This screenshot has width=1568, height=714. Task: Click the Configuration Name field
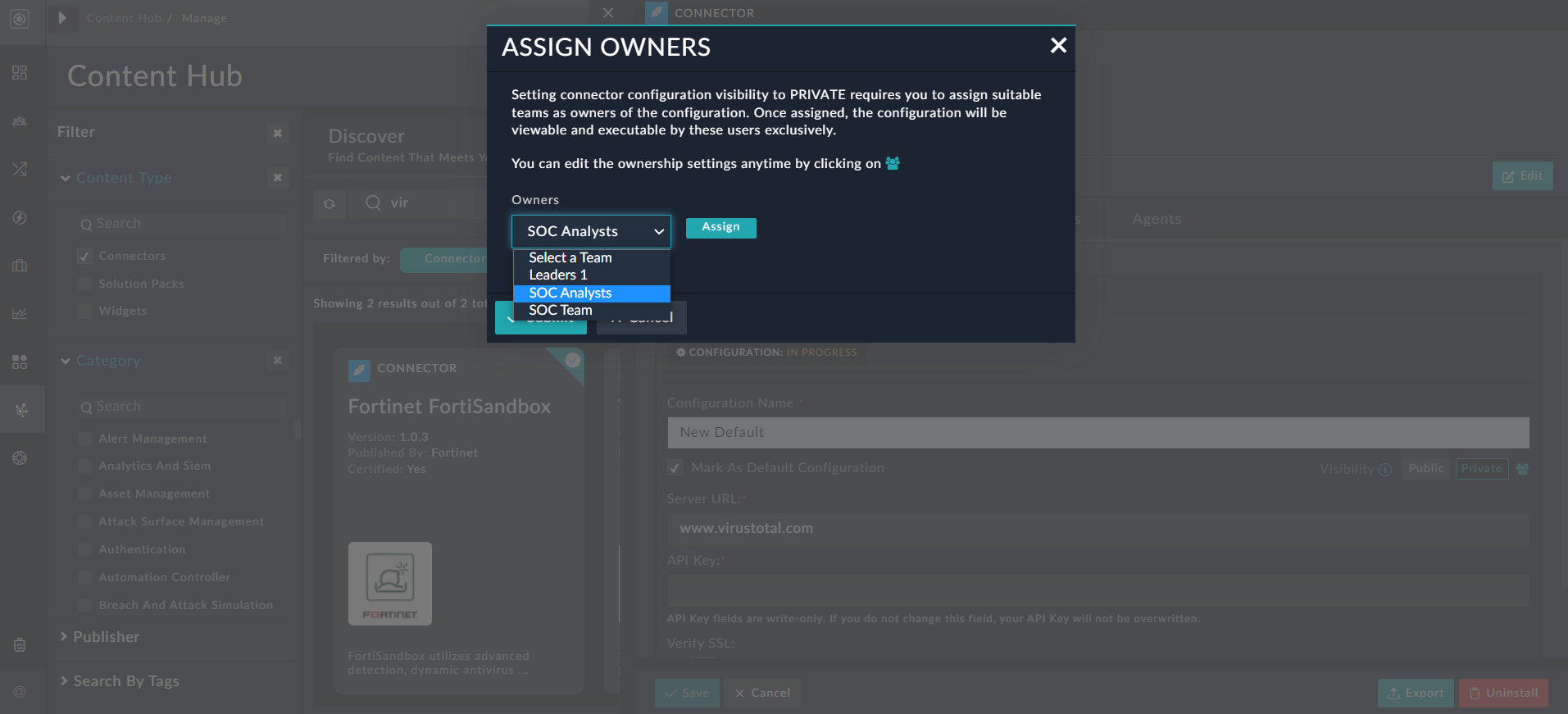[1098, 433]
